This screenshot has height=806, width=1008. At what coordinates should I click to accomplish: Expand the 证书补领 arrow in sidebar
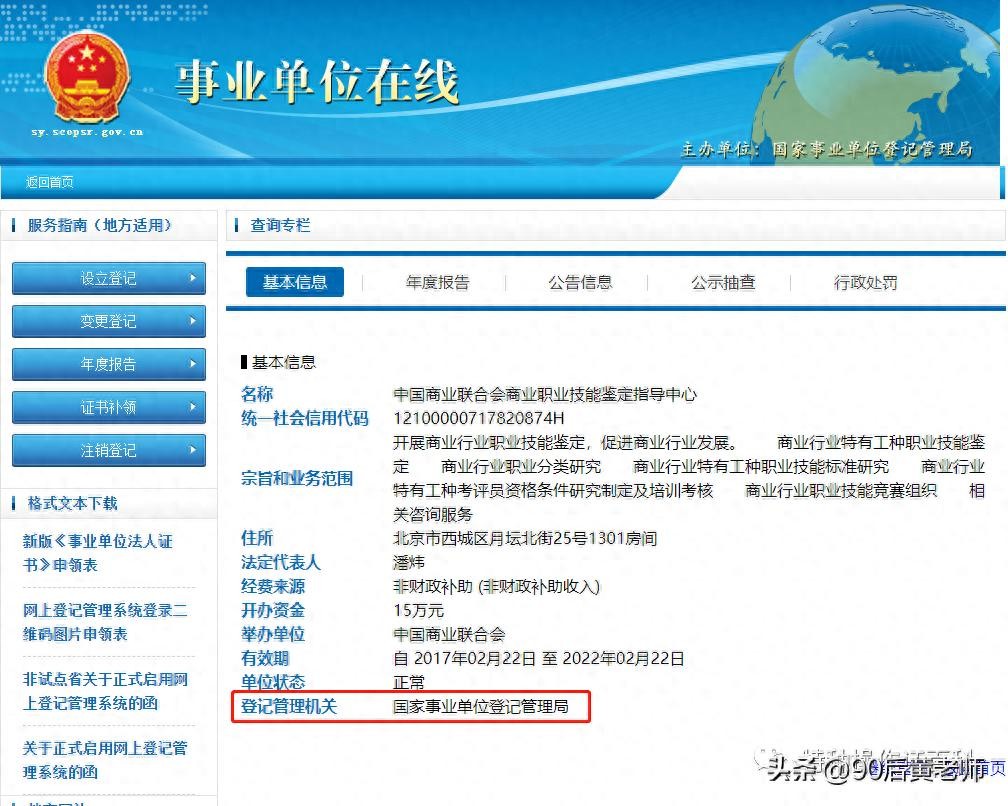point(193,408)
